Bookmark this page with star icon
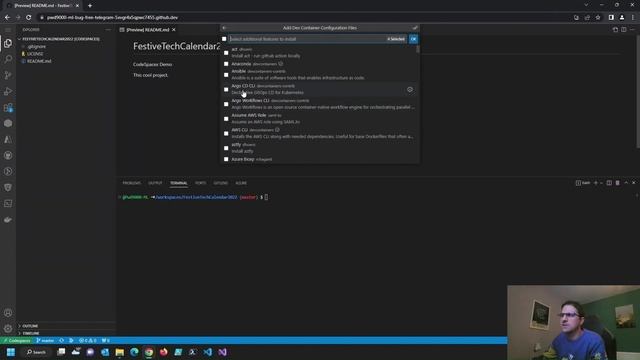The height and width of the screenshot is (360, 640). click(x=598, y=18)
